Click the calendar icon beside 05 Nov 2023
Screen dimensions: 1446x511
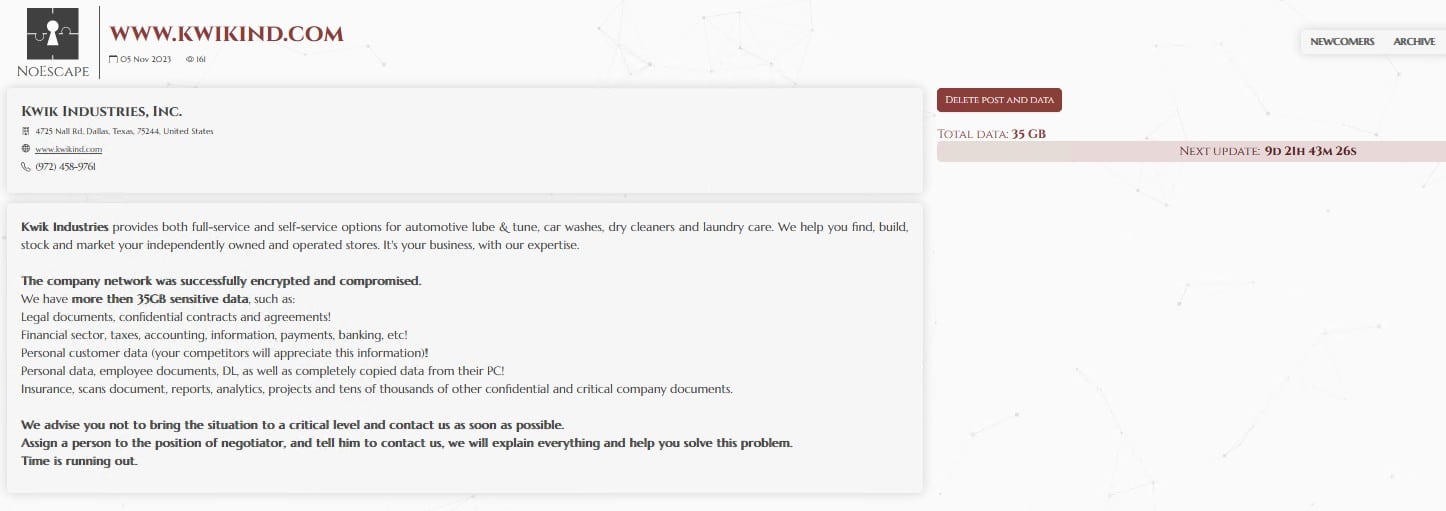click(113, 59)
